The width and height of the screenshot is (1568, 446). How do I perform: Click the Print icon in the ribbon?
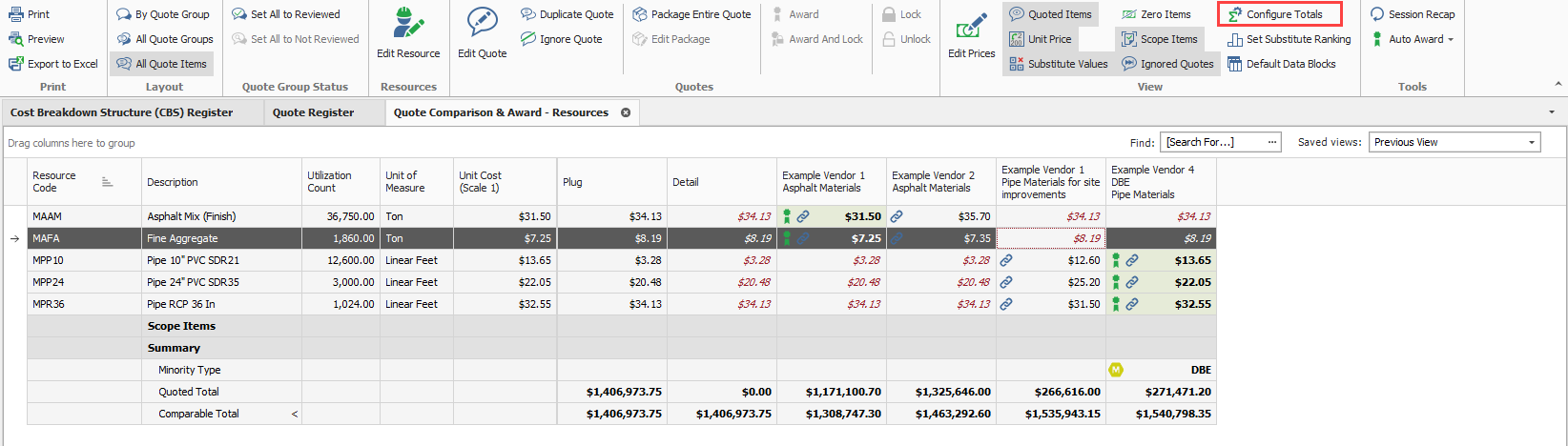(16, 14)
